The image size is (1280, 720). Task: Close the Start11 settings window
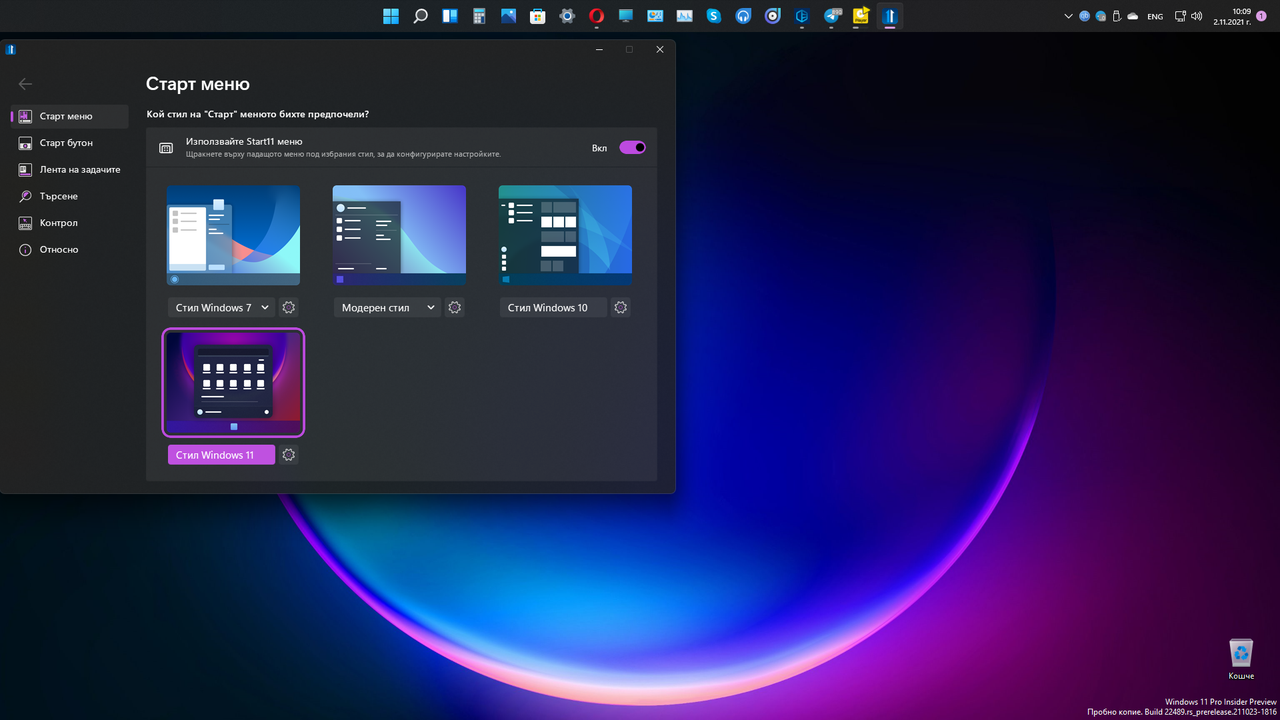[660, 49]
